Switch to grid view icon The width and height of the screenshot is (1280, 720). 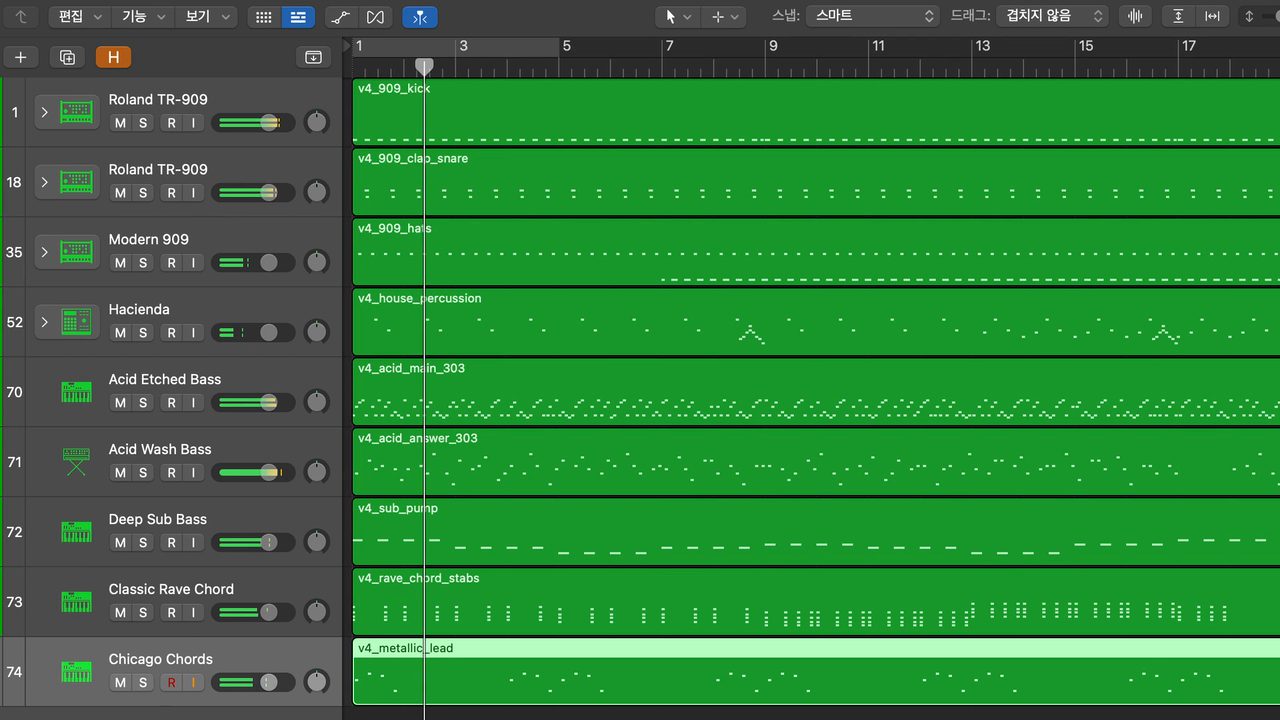[x=263, y=17]
